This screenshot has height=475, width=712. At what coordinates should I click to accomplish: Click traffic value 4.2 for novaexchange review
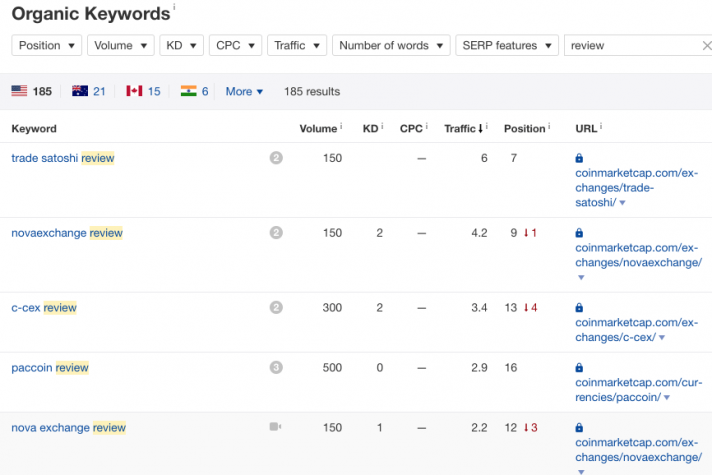point(479,233)
